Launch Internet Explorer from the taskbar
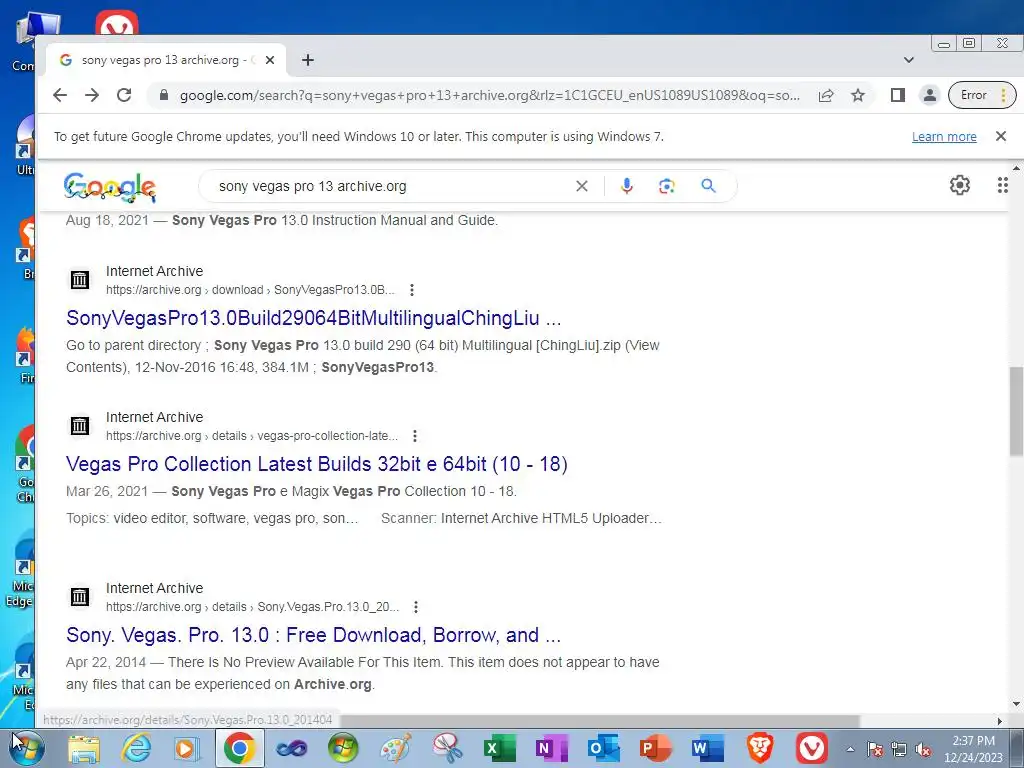1024x768 pixels. point(136,749)
